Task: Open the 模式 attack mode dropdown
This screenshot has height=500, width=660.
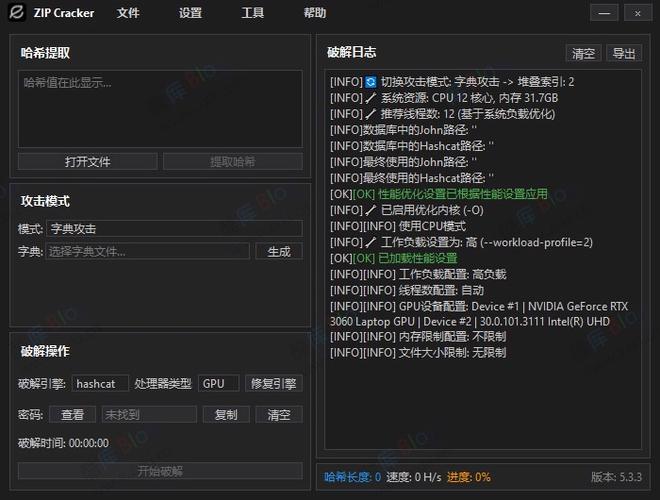Action: click(174, 229)
